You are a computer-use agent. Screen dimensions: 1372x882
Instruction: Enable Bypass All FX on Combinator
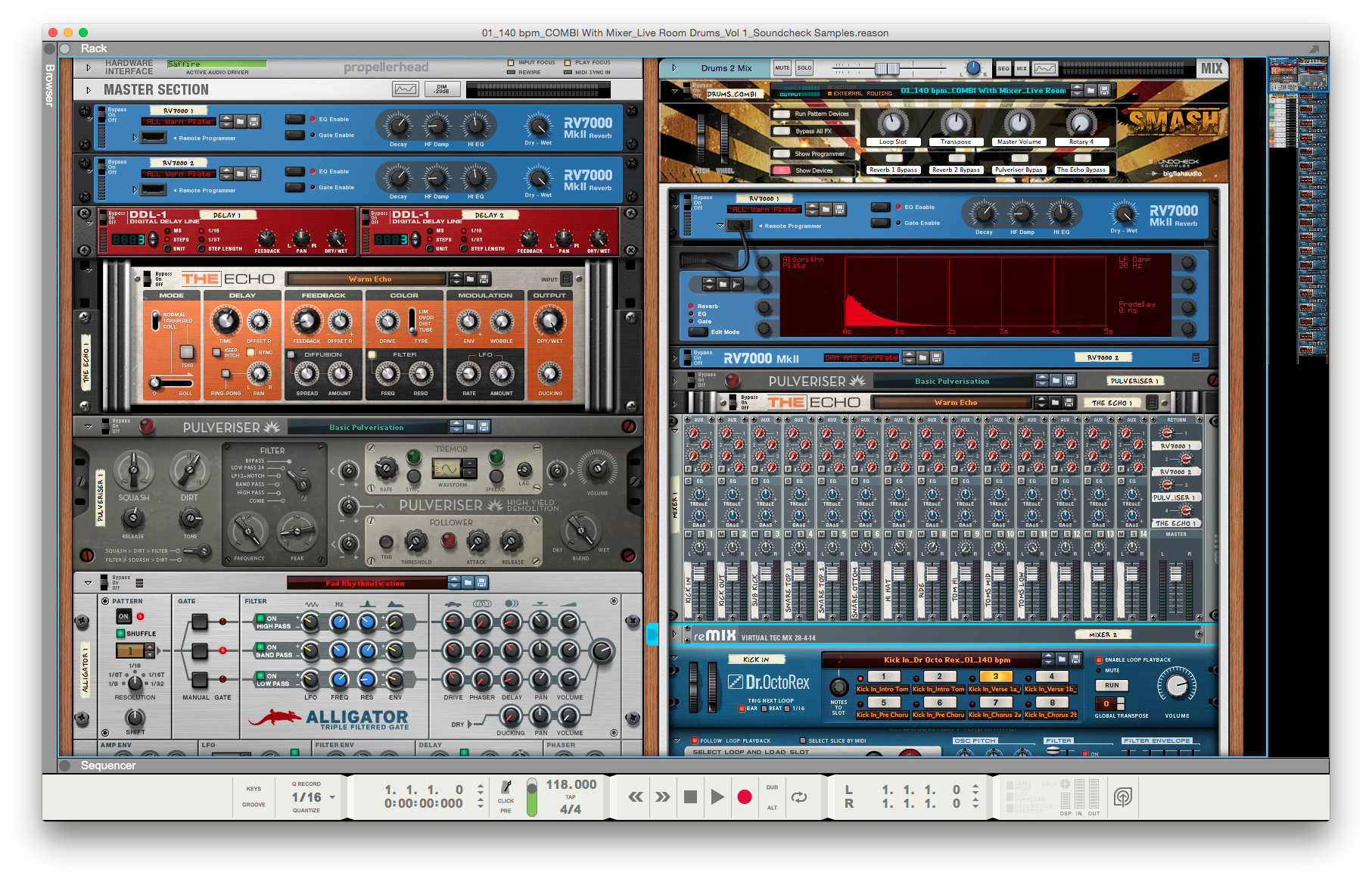pos(781,131)
